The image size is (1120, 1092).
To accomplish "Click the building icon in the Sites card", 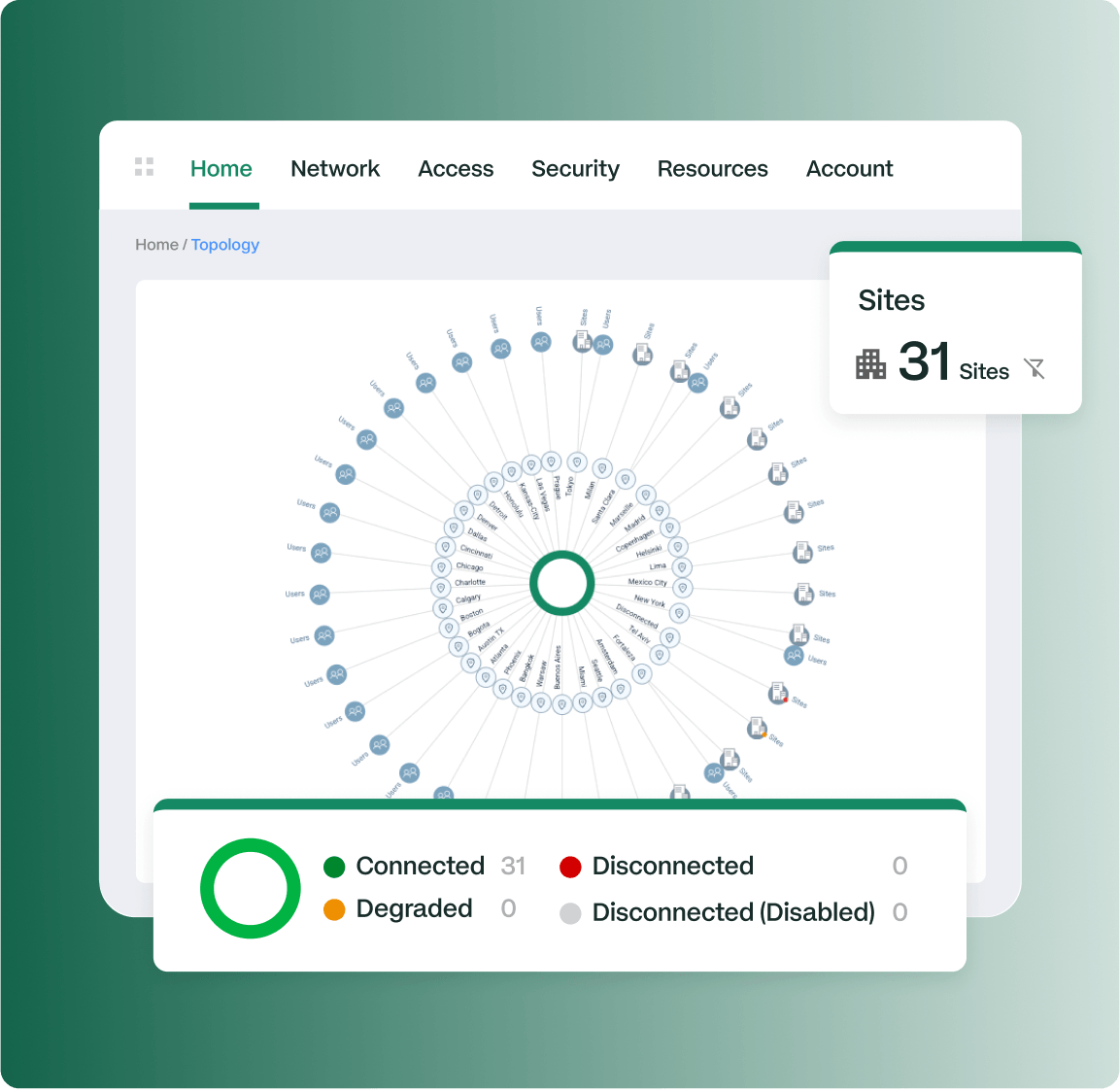I will pos(870,364).
